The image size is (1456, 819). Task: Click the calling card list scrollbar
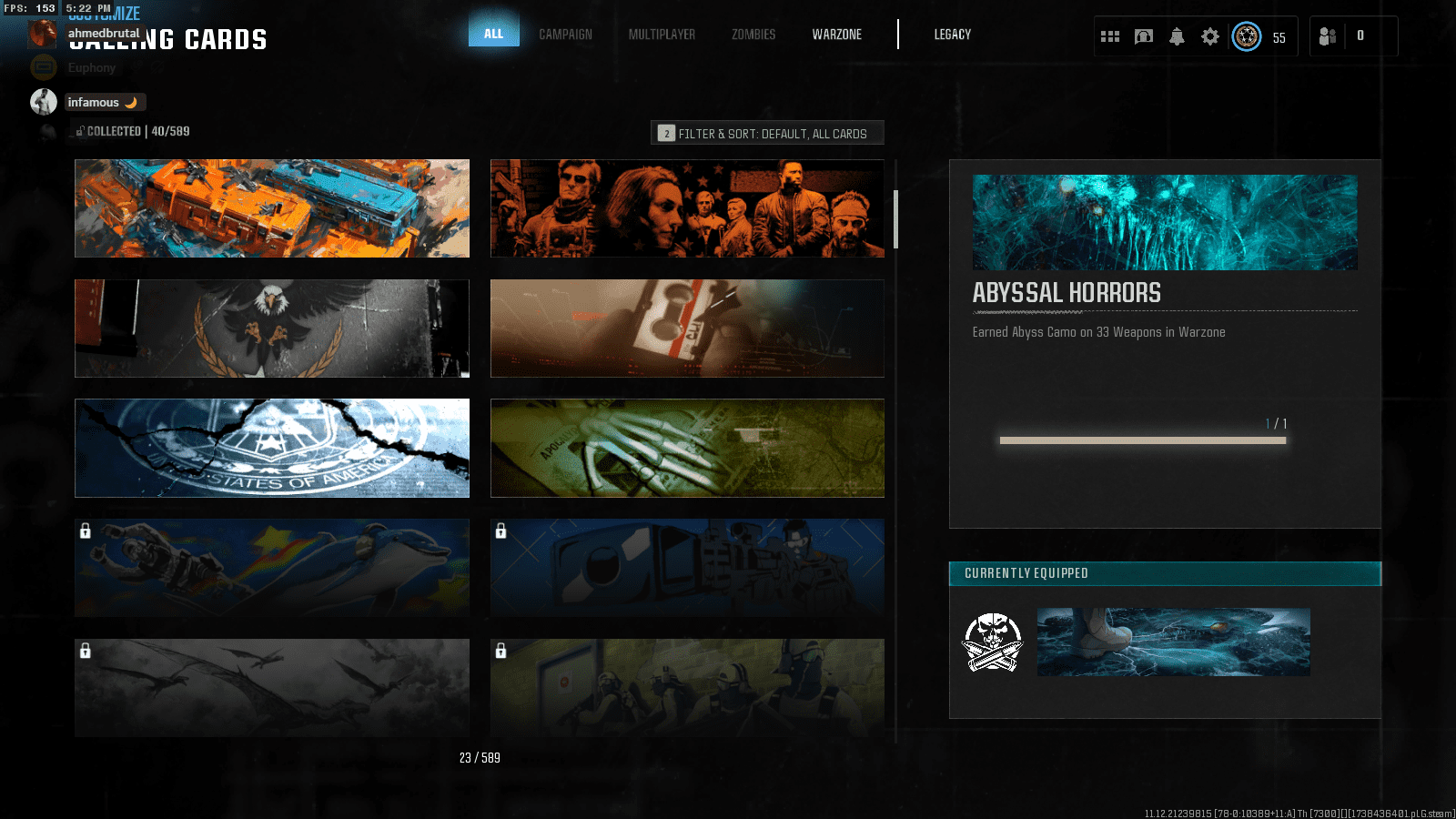895,219
